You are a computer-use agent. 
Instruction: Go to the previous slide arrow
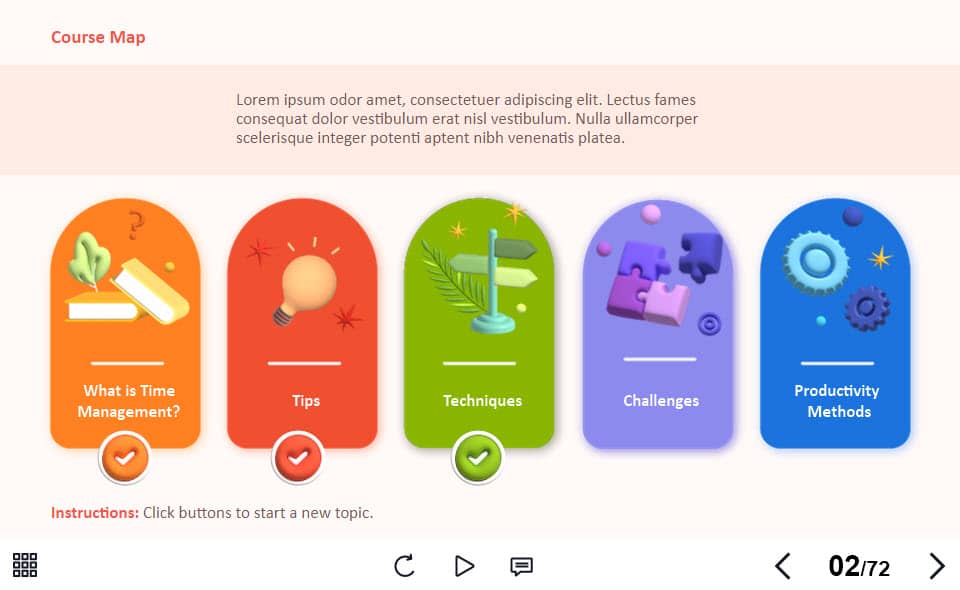point(783,566)
